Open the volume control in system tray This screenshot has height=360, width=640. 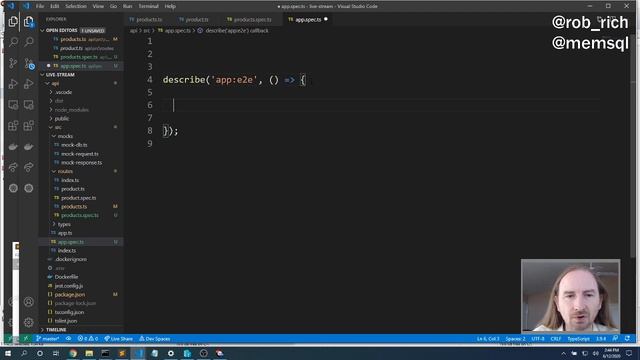click(x=595, y=353)
